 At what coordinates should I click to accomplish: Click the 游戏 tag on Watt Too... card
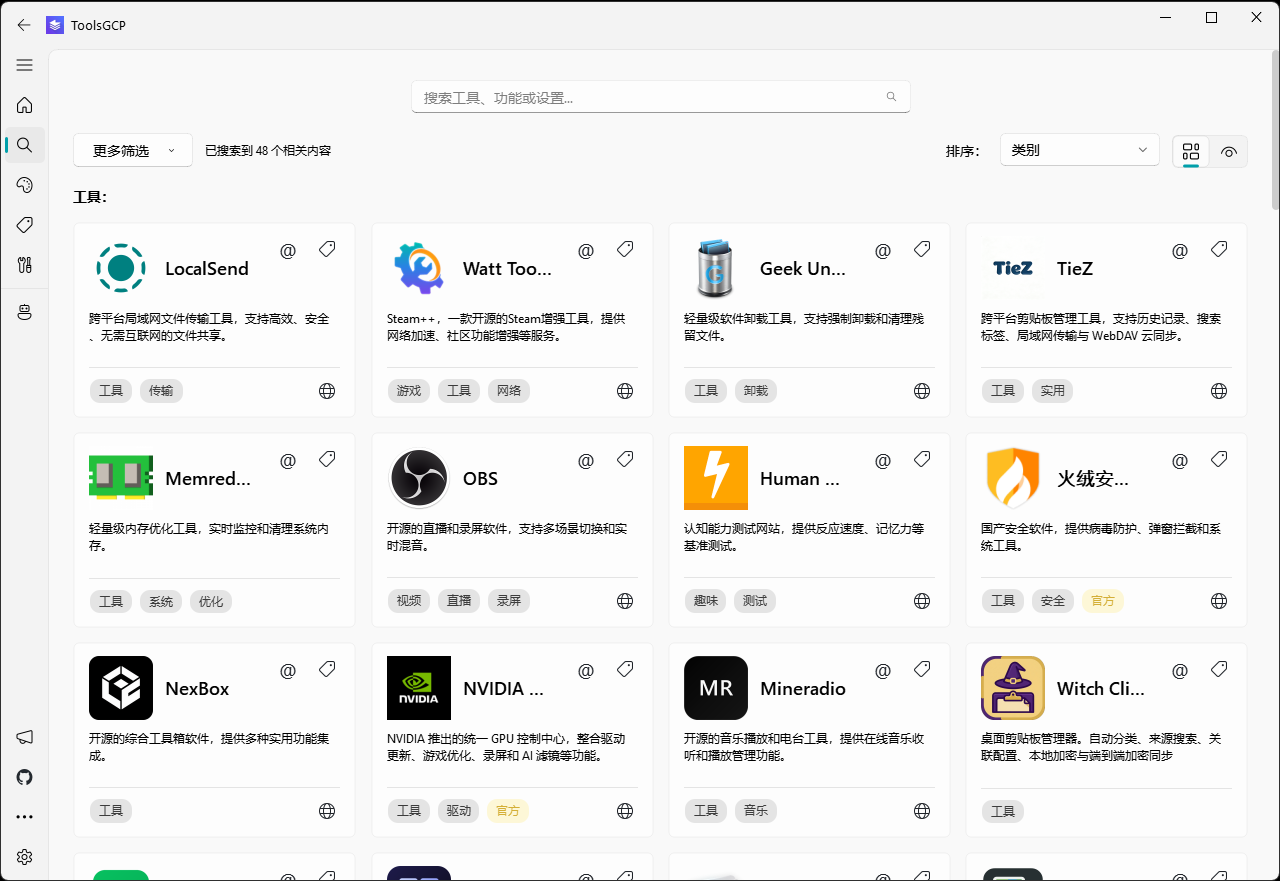[409, 391]
